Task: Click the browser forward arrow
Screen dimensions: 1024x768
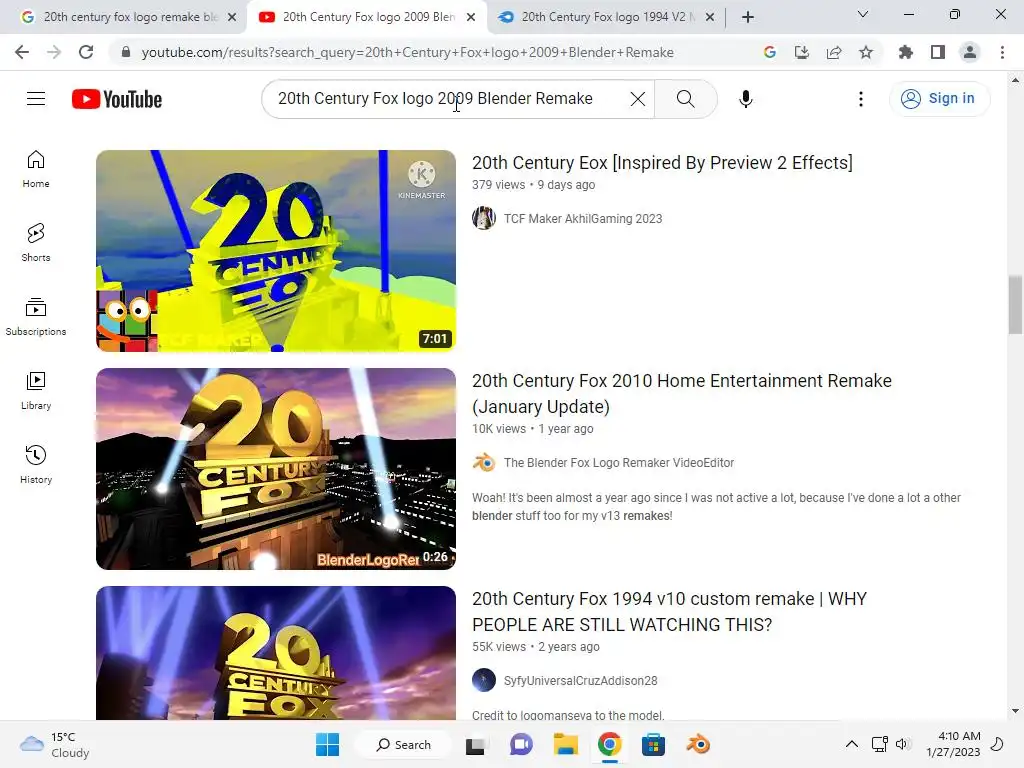Action: pyautogui.click(x=54, y=52)
